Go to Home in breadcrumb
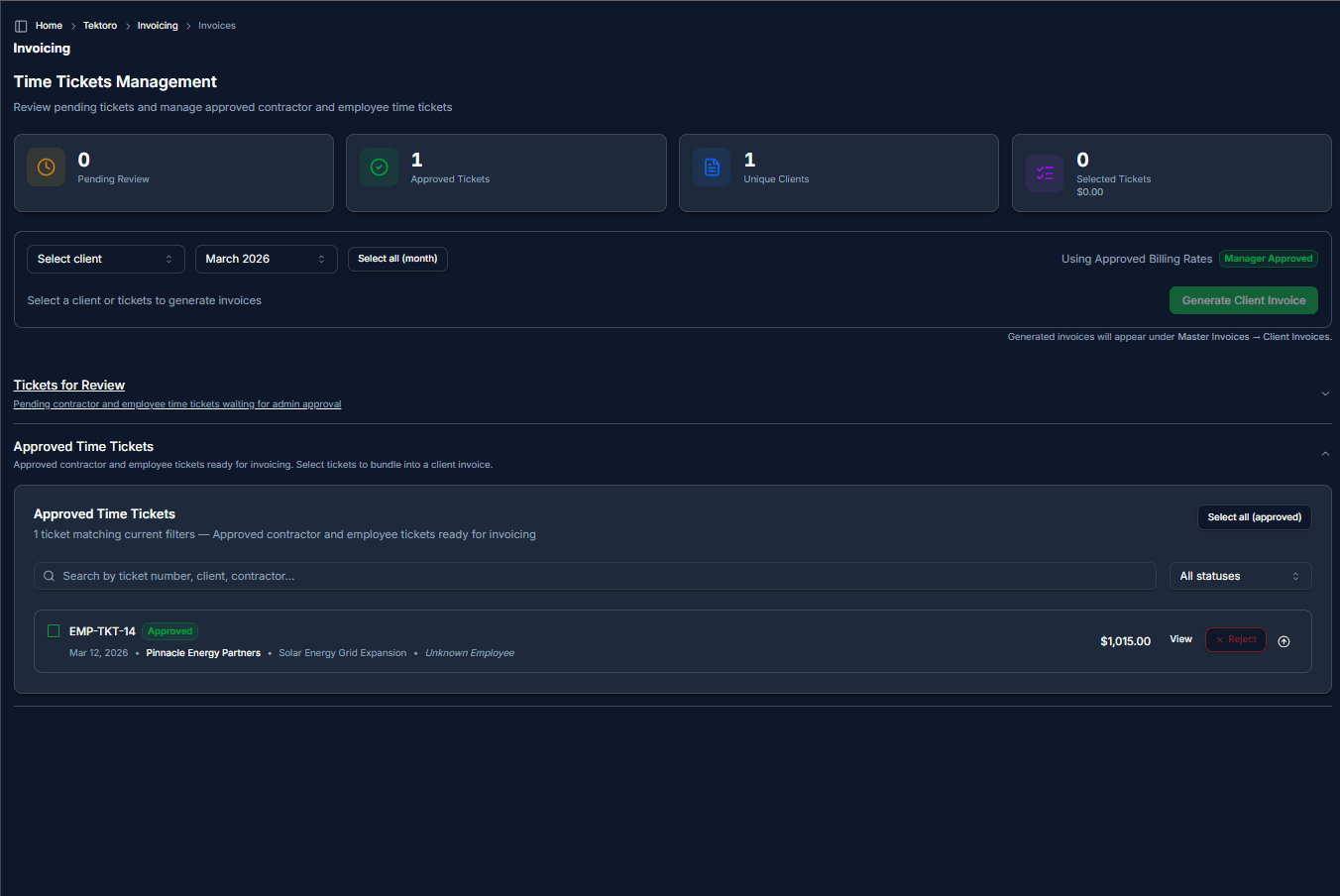Screen dimensions: 1340x896 coord(49,26)
